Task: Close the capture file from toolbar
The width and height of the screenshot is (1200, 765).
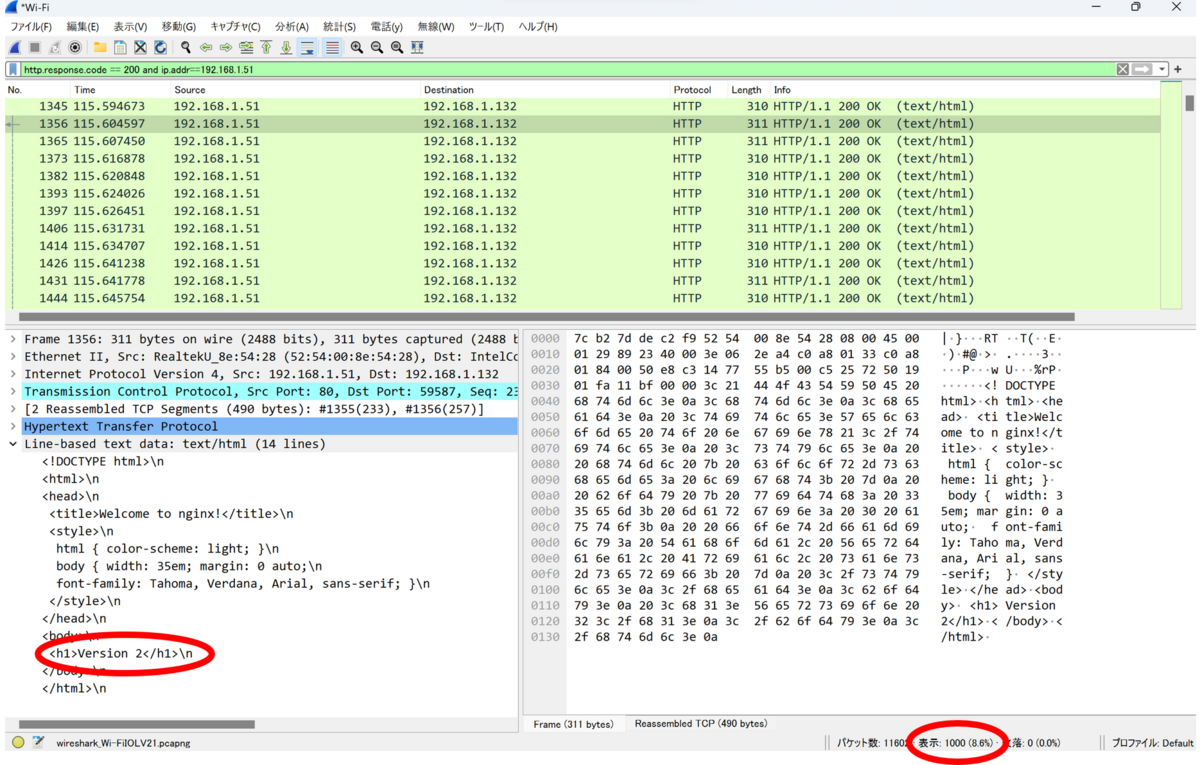Action: pos(140,47)
